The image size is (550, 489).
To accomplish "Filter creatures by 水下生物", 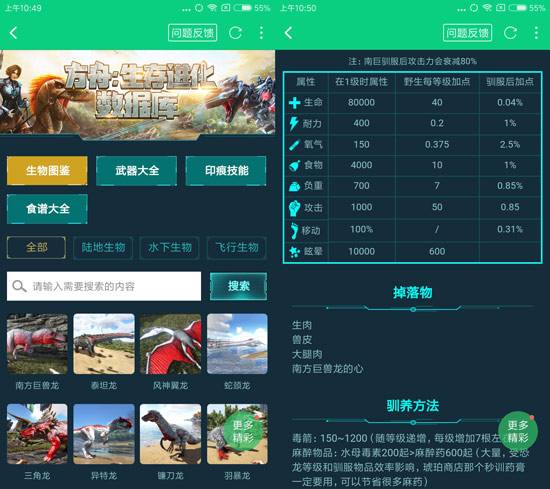I will pyautogui.click(x=170, y=247).
